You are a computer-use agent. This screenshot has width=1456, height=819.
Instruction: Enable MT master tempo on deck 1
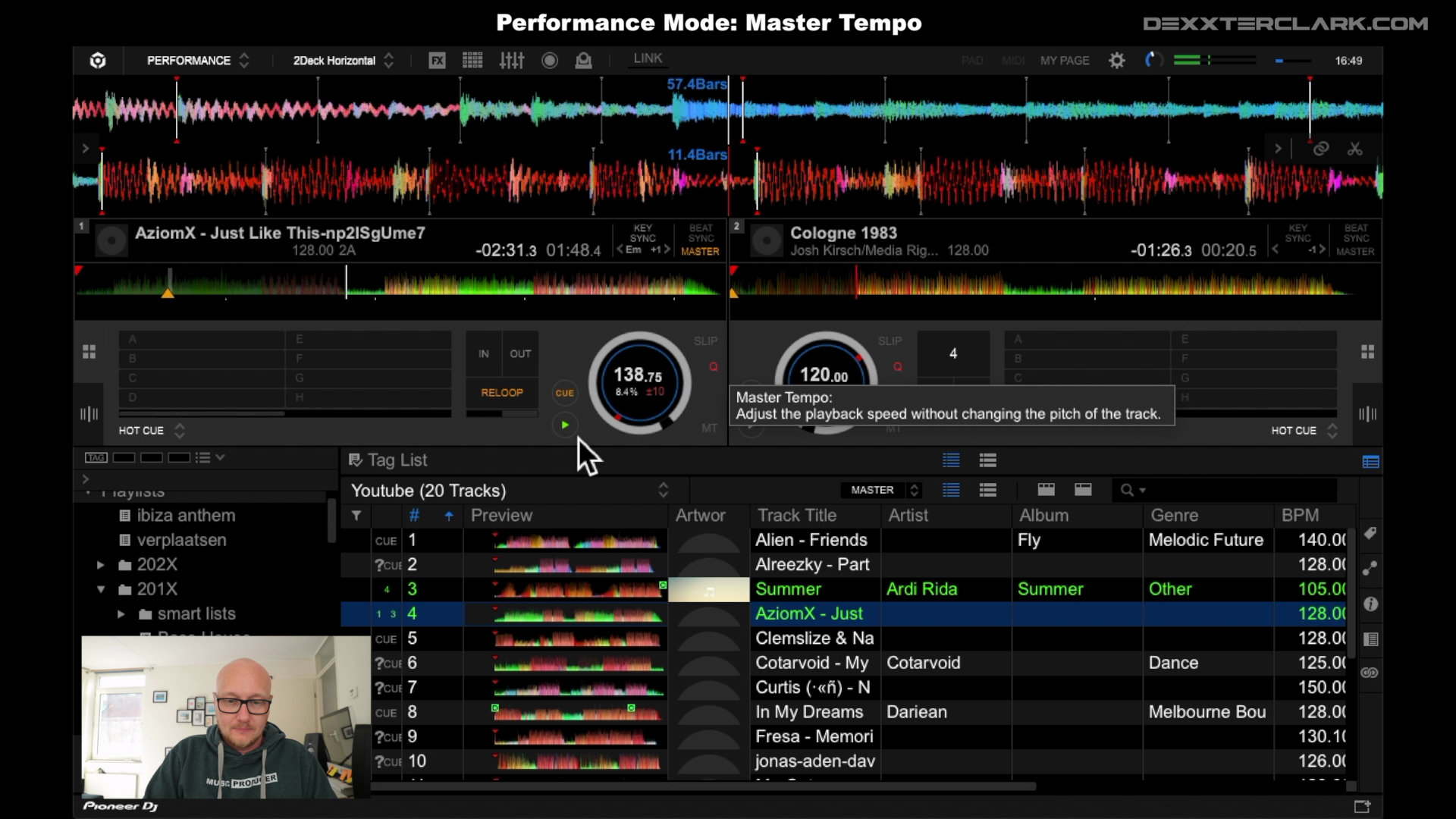(709, 428)
